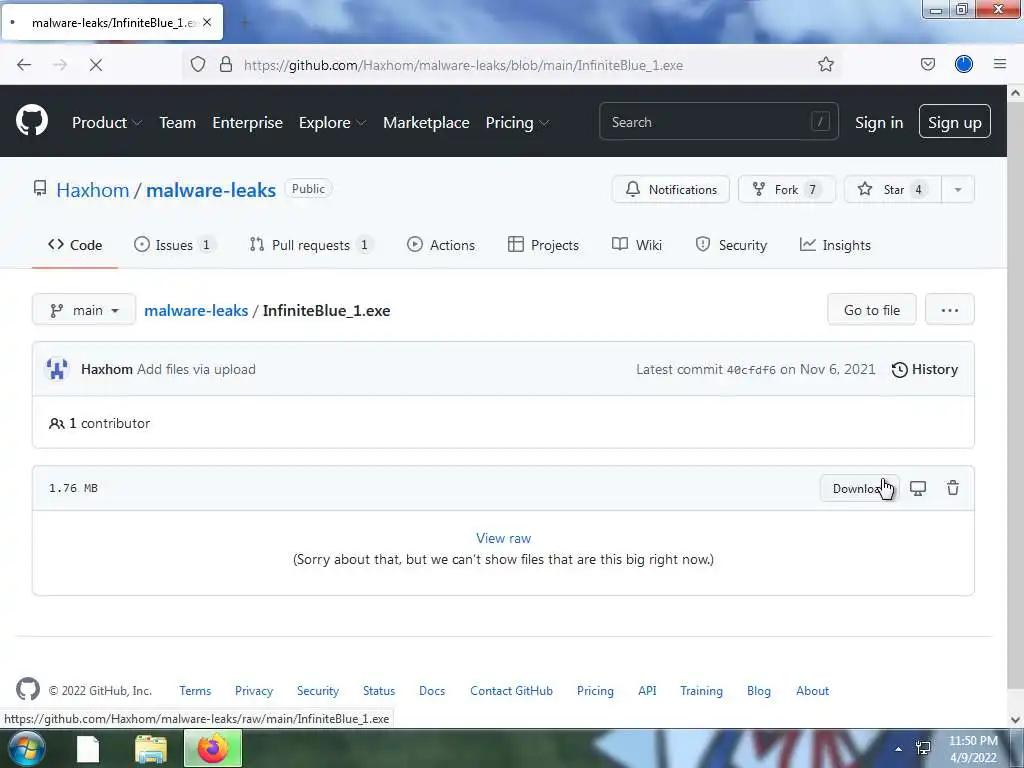Open the File Explorer taskbar icon
The height and width of the screenshot is (768, 1024).
(151, 749)
